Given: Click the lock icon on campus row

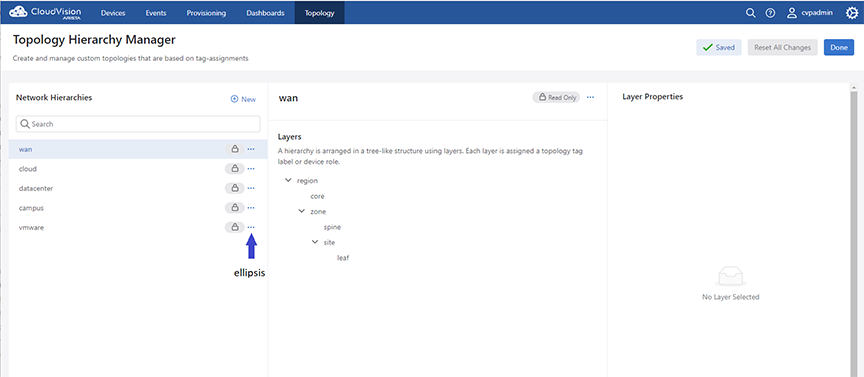Looking at the screenshot, I should pyautogui.click(x=235, y=208).
